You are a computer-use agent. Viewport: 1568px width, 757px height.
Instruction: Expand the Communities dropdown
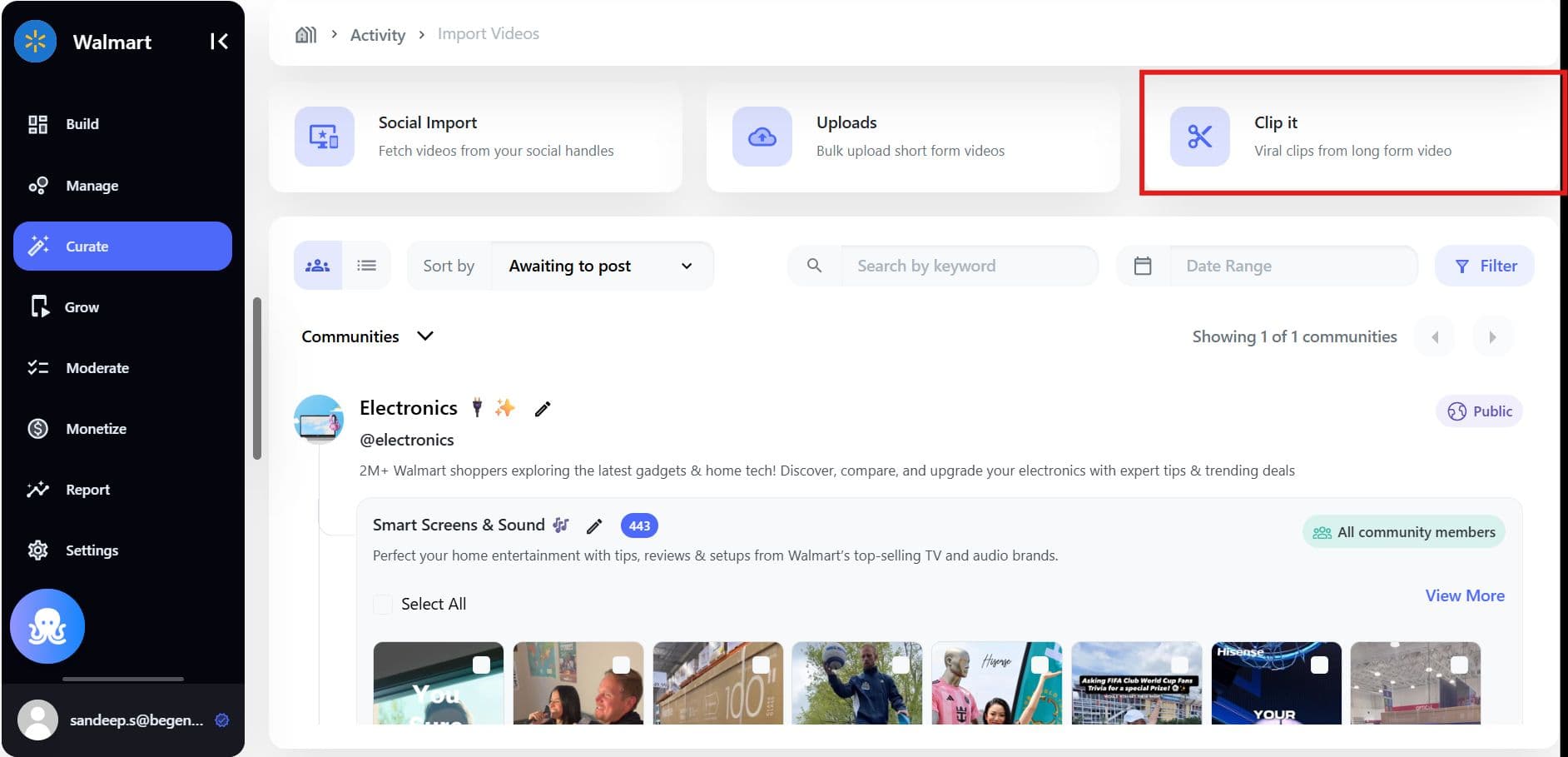367,336
